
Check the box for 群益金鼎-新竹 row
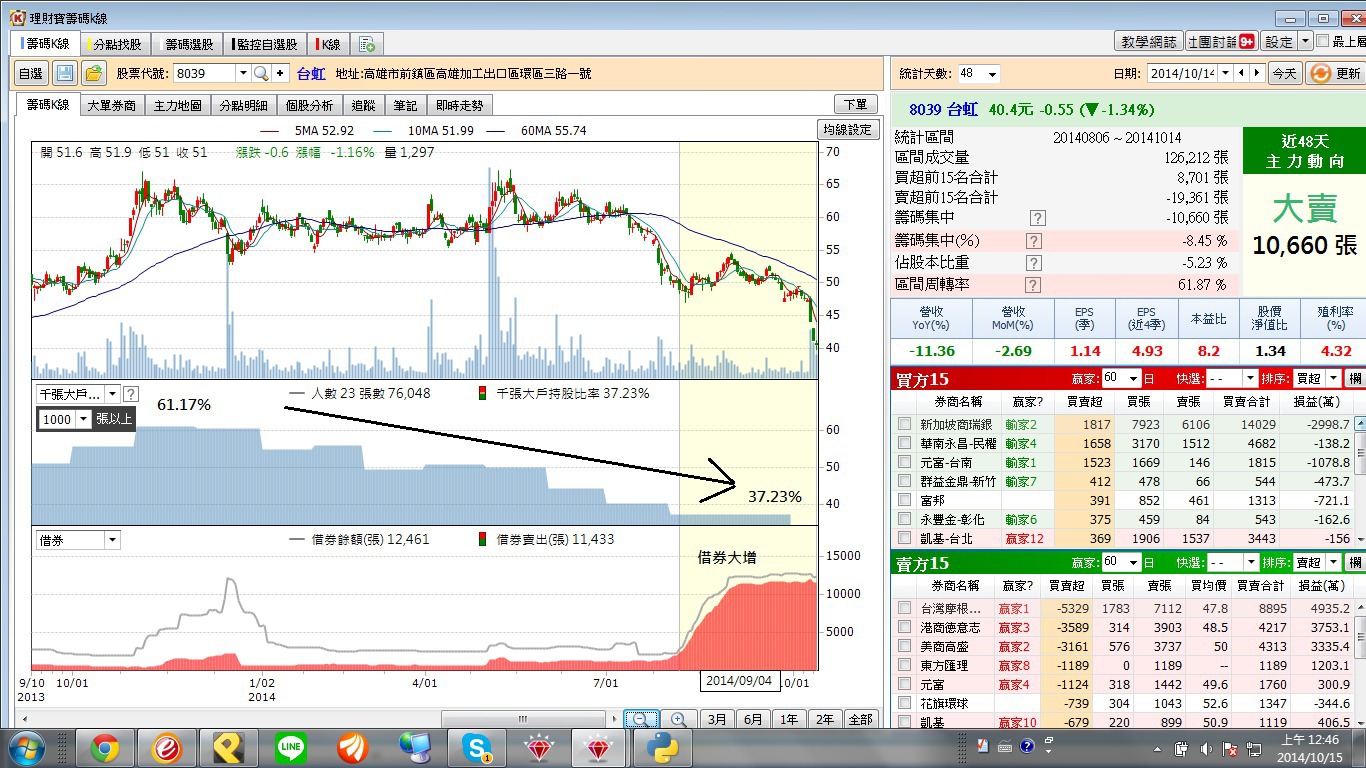(x=905, y=481)
